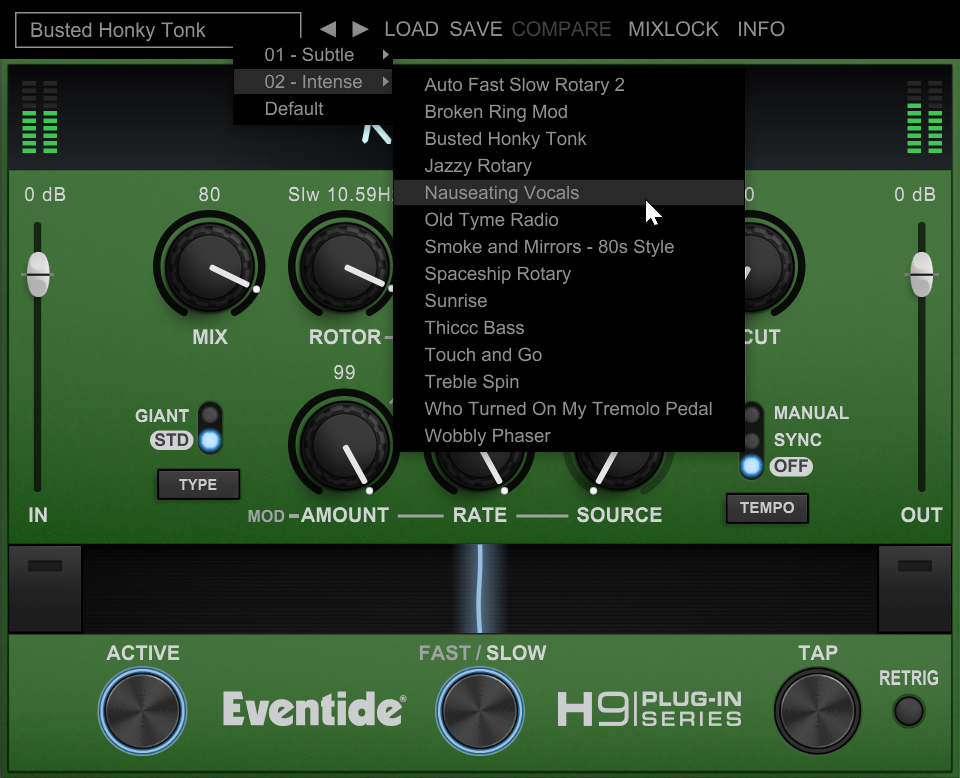
Task: Click the left ribbon end button
Action: pyautogui.click(x=45, y=589)
